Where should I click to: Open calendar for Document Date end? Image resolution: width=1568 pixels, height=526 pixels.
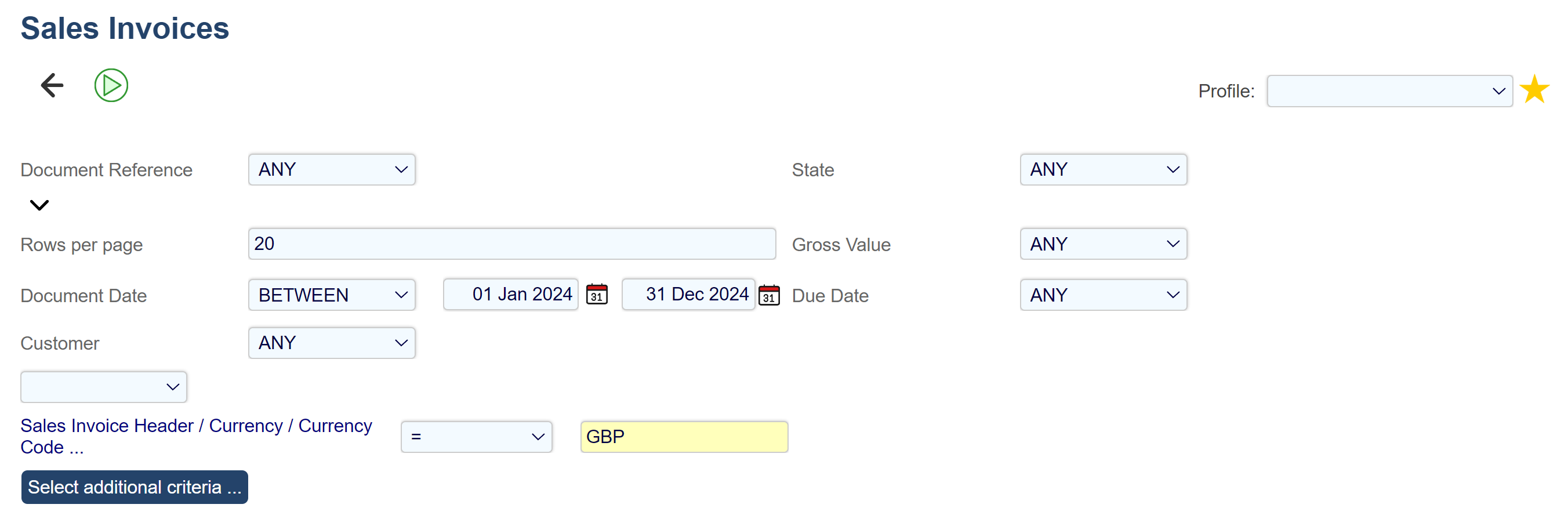pos(769,295)
